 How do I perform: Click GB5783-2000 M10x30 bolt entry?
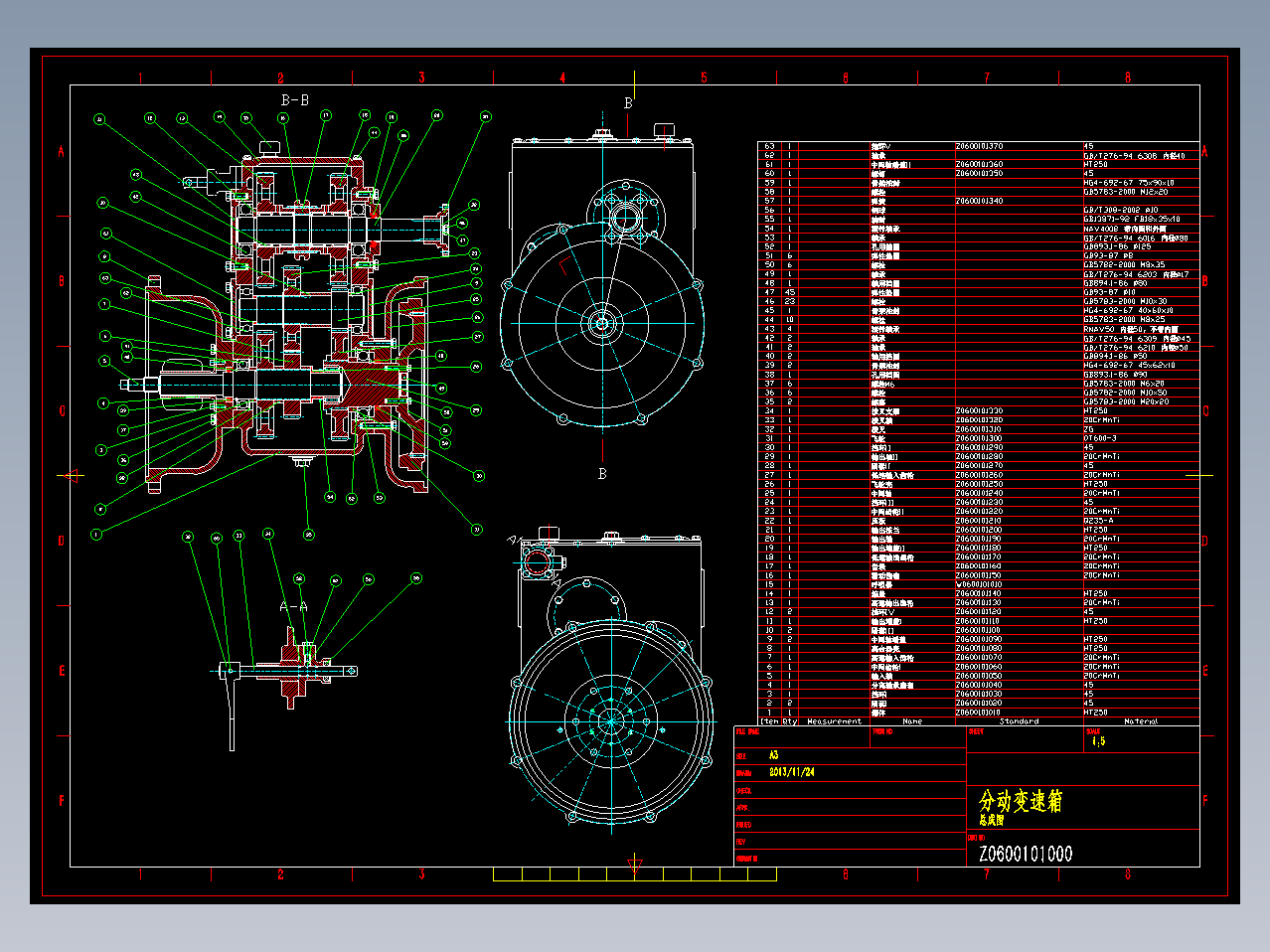[x=1126, y=301]
